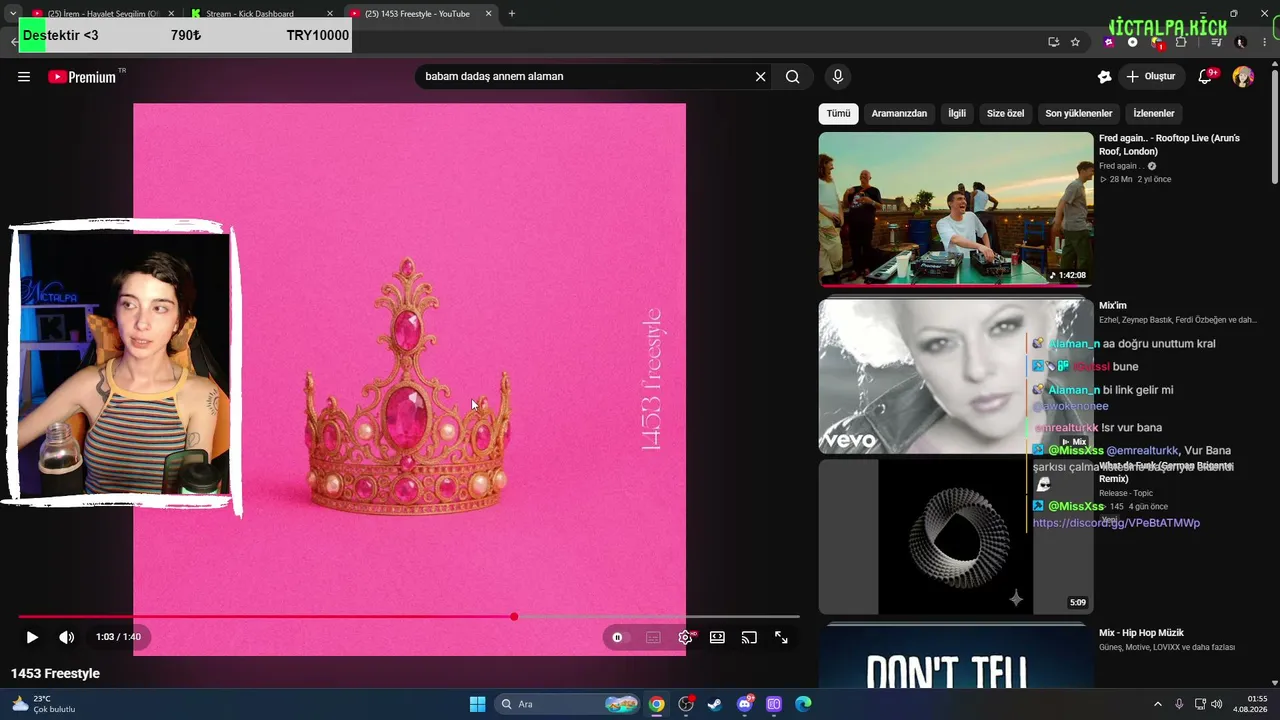Show hidden system tray icons
Screen dimensions: 1280x720
click(1158, 704)
